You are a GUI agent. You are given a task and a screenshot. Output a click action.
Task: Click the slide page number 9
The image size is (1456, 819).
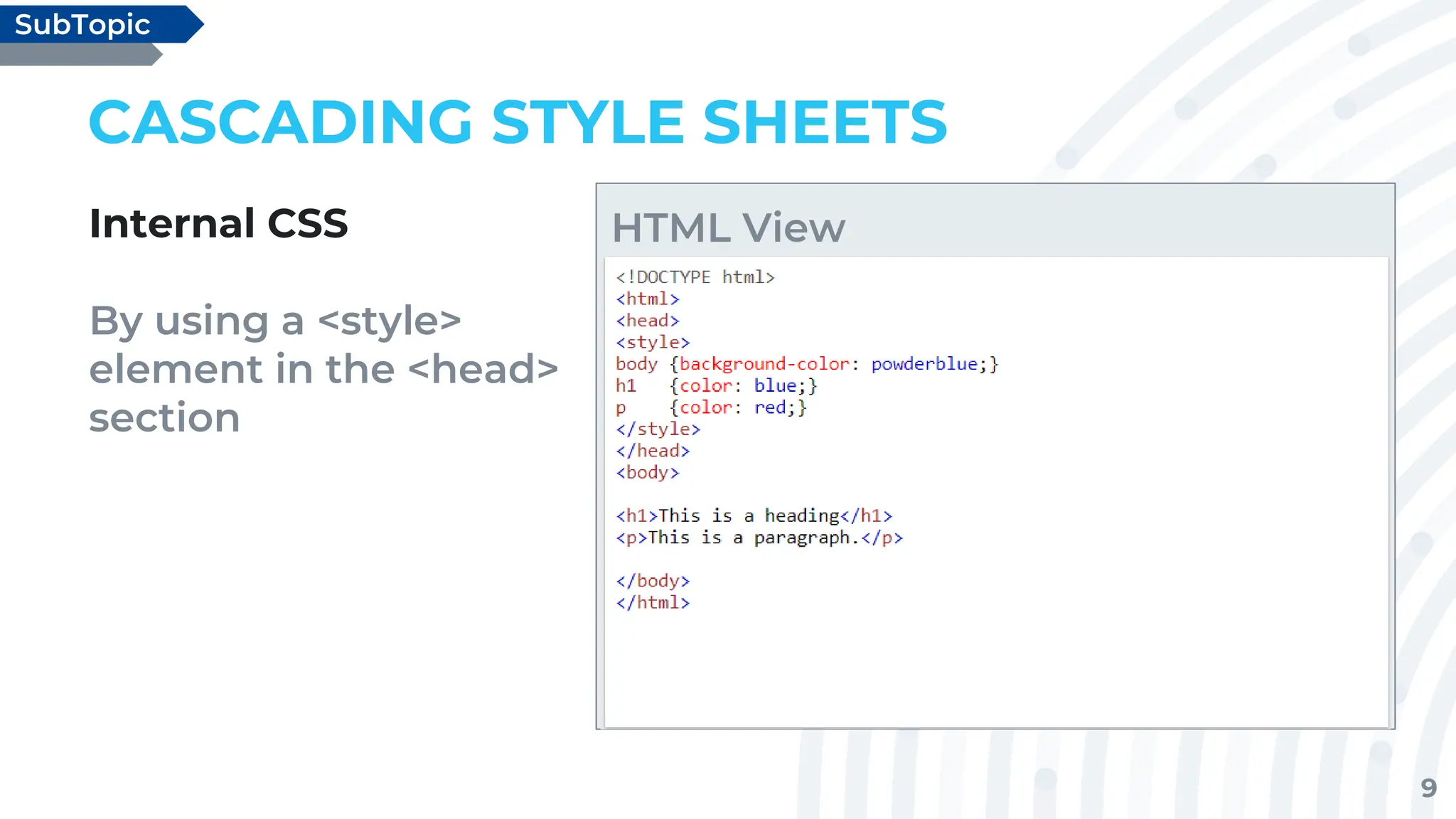[1429, 788]
